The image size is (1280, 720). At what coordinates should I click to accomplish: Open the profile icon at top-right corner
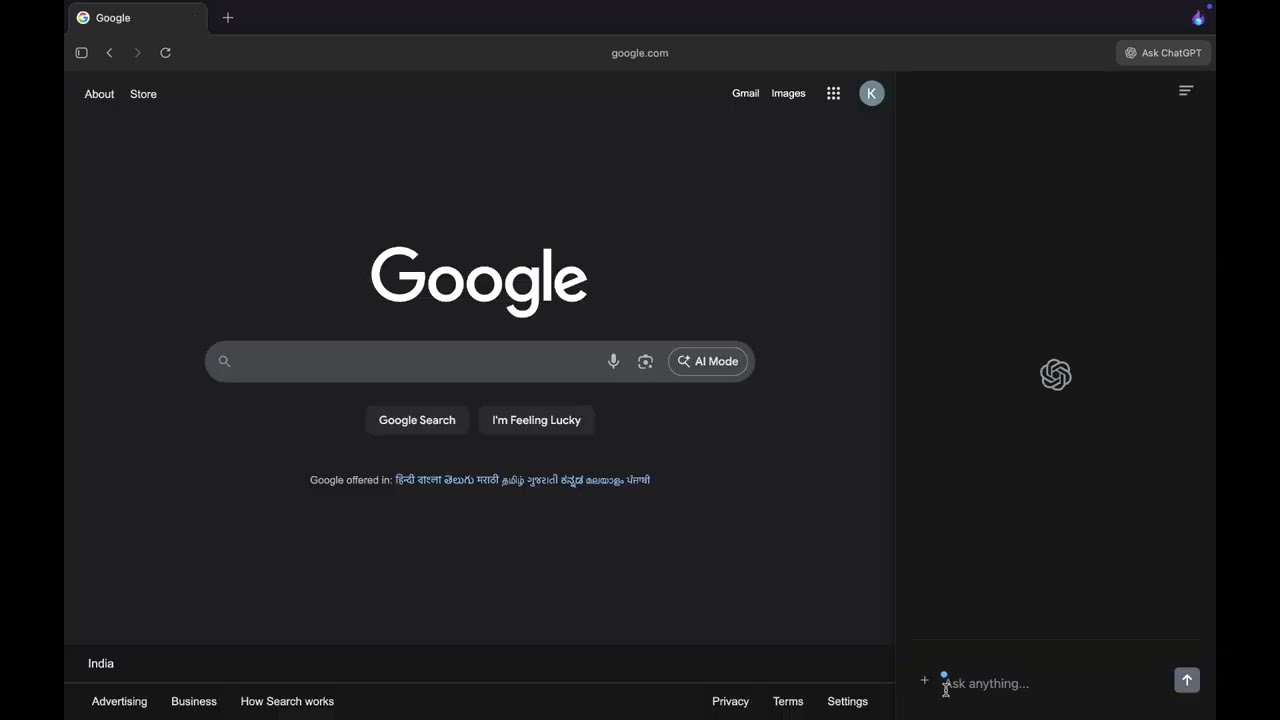pyautogui.click(x=1199, y=17)
